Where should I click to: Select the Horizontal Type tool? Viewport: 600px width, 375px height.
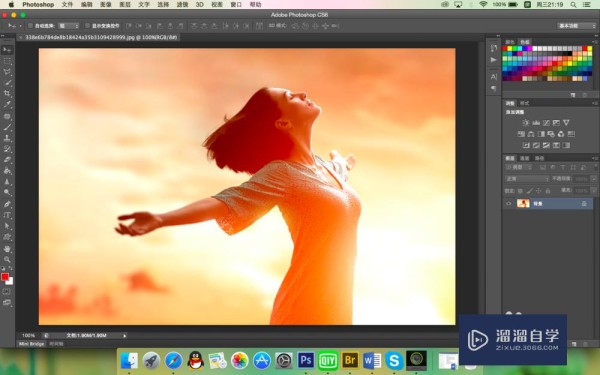[7, 215]
